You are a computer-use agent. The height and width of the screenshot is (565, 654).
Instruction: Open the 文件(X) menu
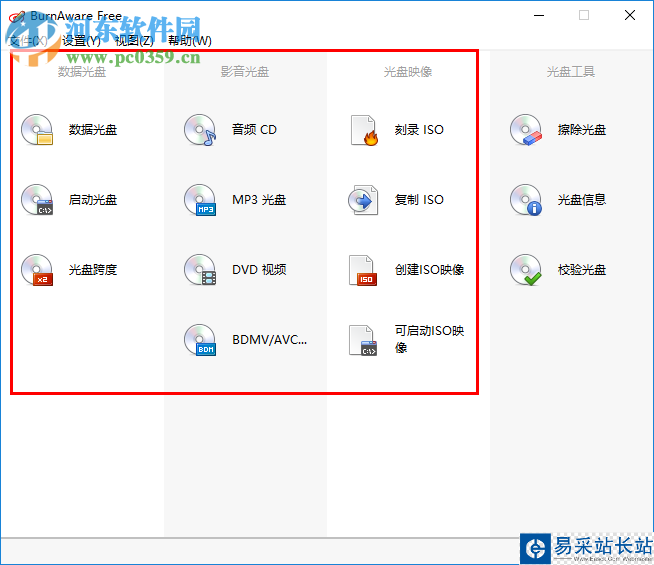click(x=28, y=40)
